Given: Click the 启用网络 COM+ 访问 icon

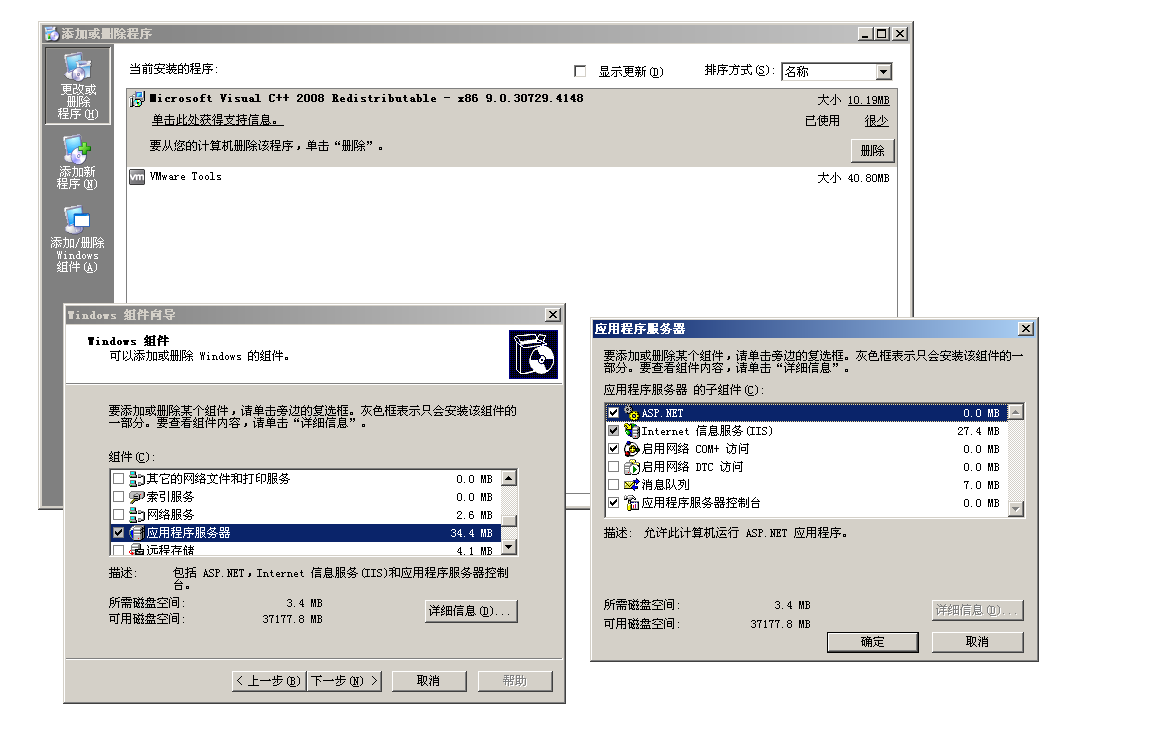Looking at the screenshot, I should point(632,449).
